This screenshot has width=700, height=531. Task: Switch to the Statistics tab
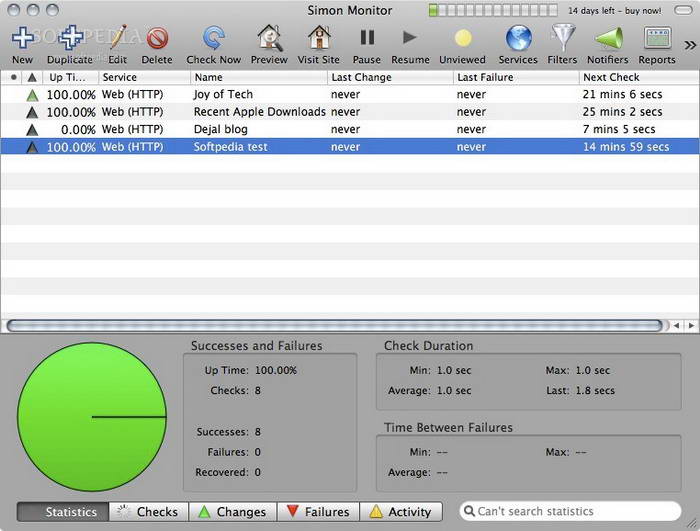pyautogui.click(x=63, y=512)
